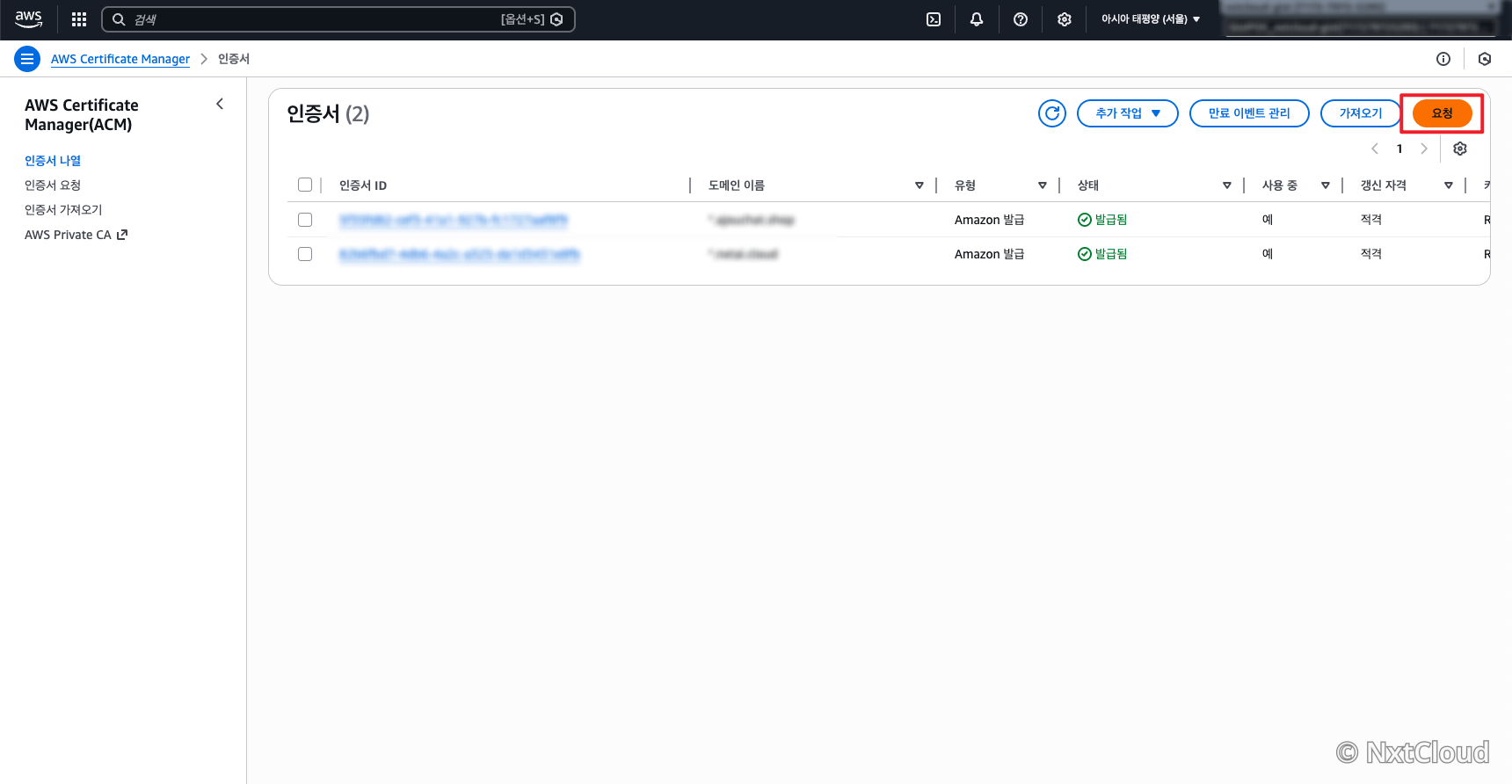The width and height of the screenshot is (1512, 784).
Task: Open the second certificate ID link
Action: click(460, 254)
